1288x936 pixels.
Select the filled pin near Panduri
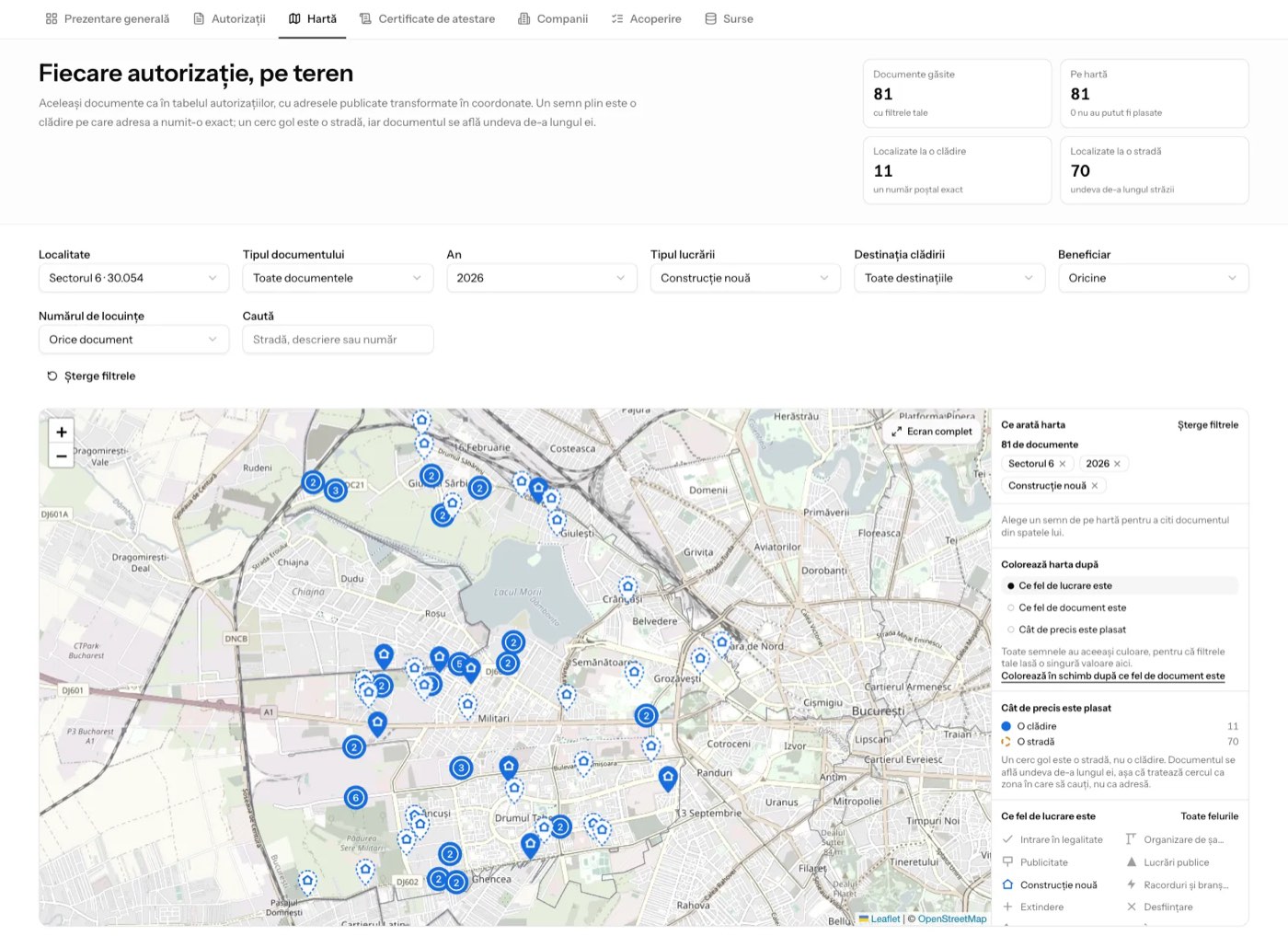pyautogui.click(x=668, y=779)
